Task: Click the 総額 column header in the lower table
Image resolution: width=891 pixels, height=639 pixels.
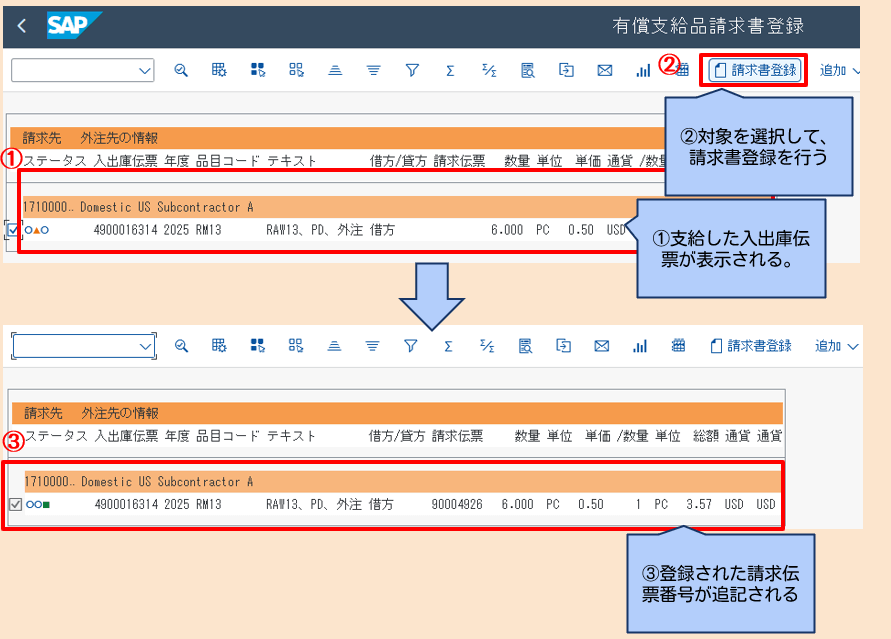Action: click(706, 436)
